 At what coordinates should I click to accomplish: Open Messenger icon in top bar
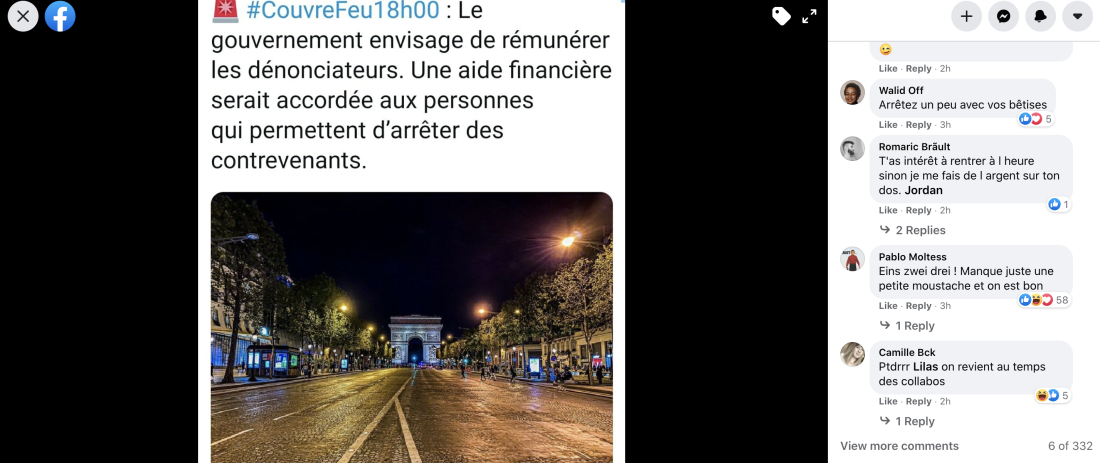pos(1004,16)
